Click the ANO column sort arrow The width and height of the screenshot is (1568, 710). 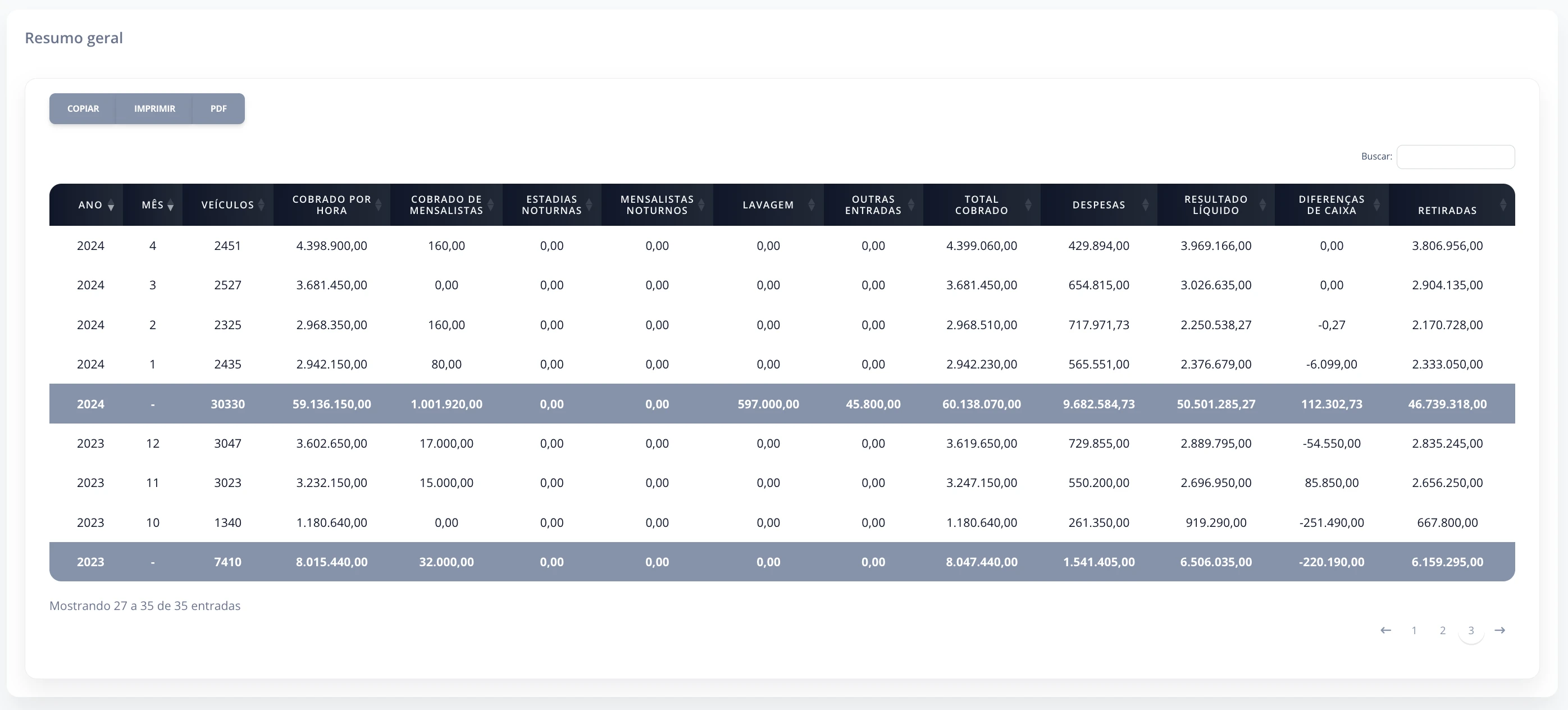(x=111, y=205)
